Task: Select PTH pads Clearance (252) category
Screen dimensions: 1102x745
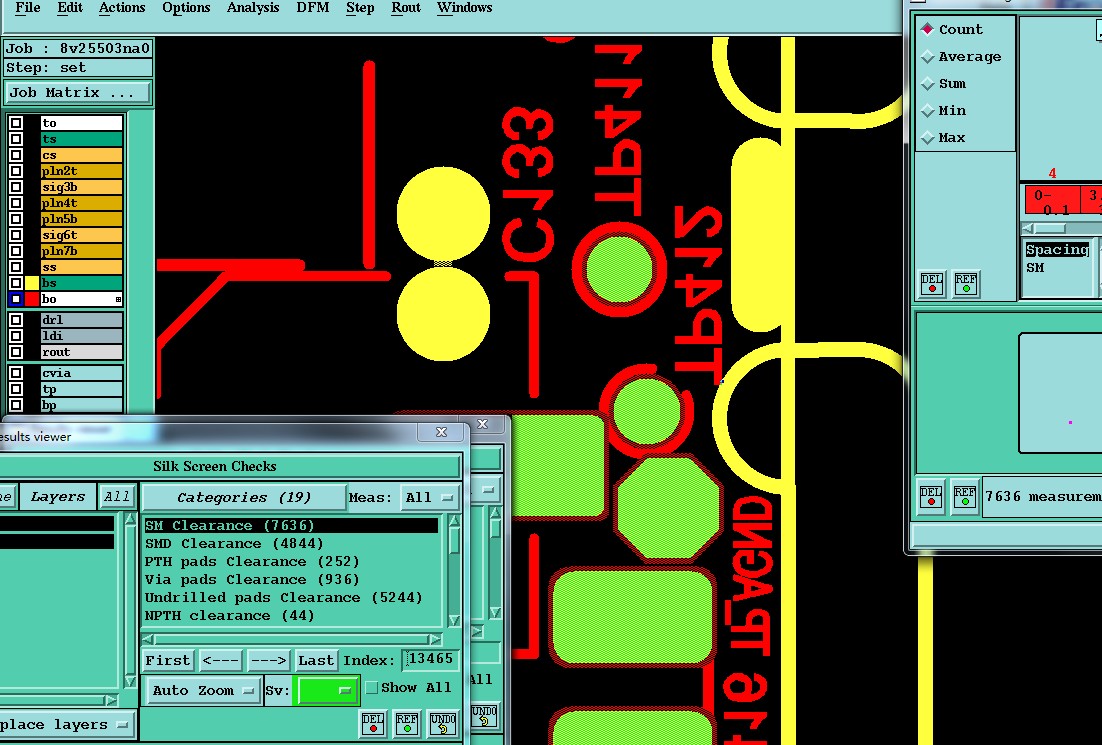Action: pos(291,562)
